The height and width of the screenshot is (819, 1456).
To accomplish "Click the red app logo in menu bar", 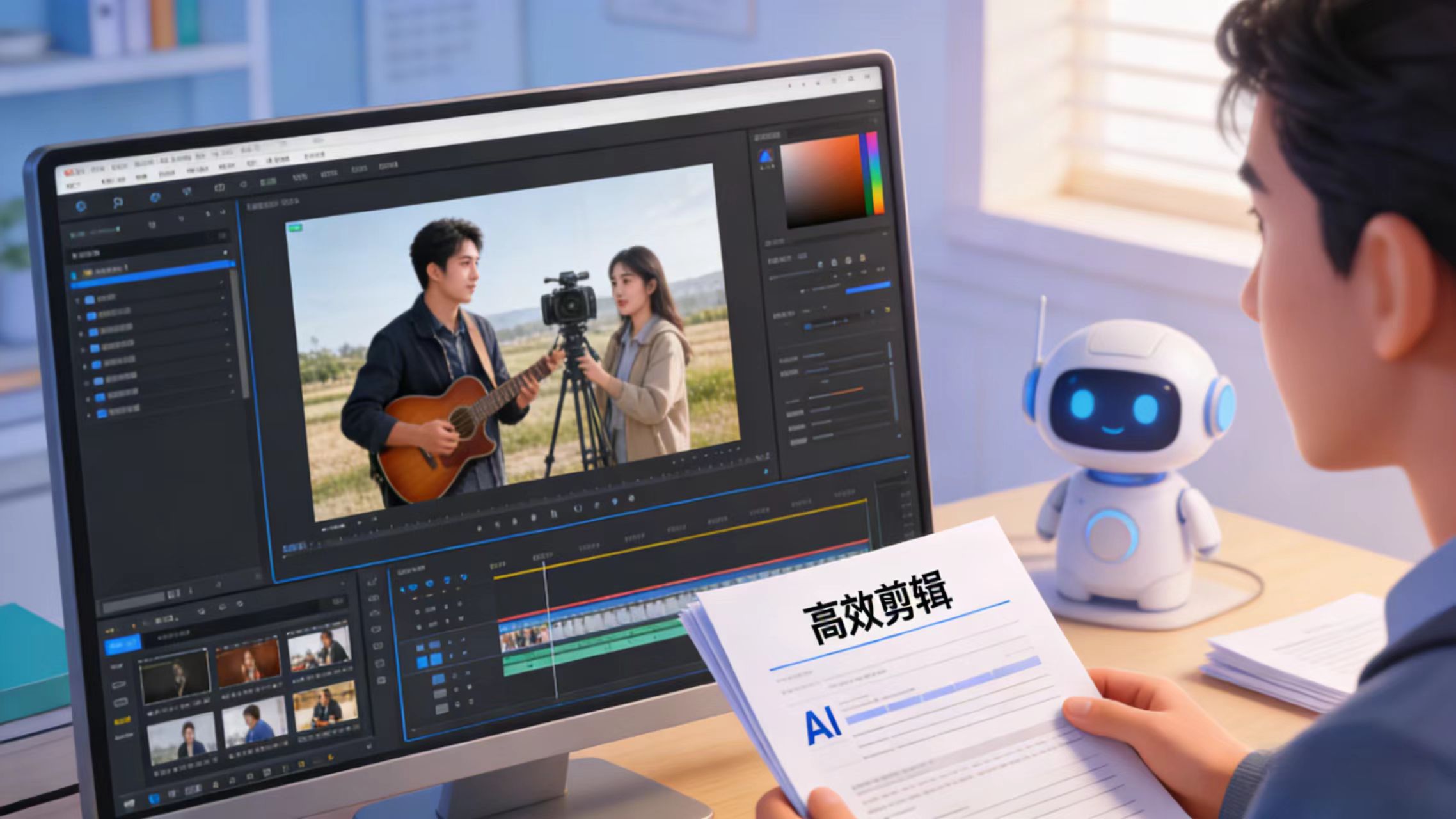I will click(69, 173).
